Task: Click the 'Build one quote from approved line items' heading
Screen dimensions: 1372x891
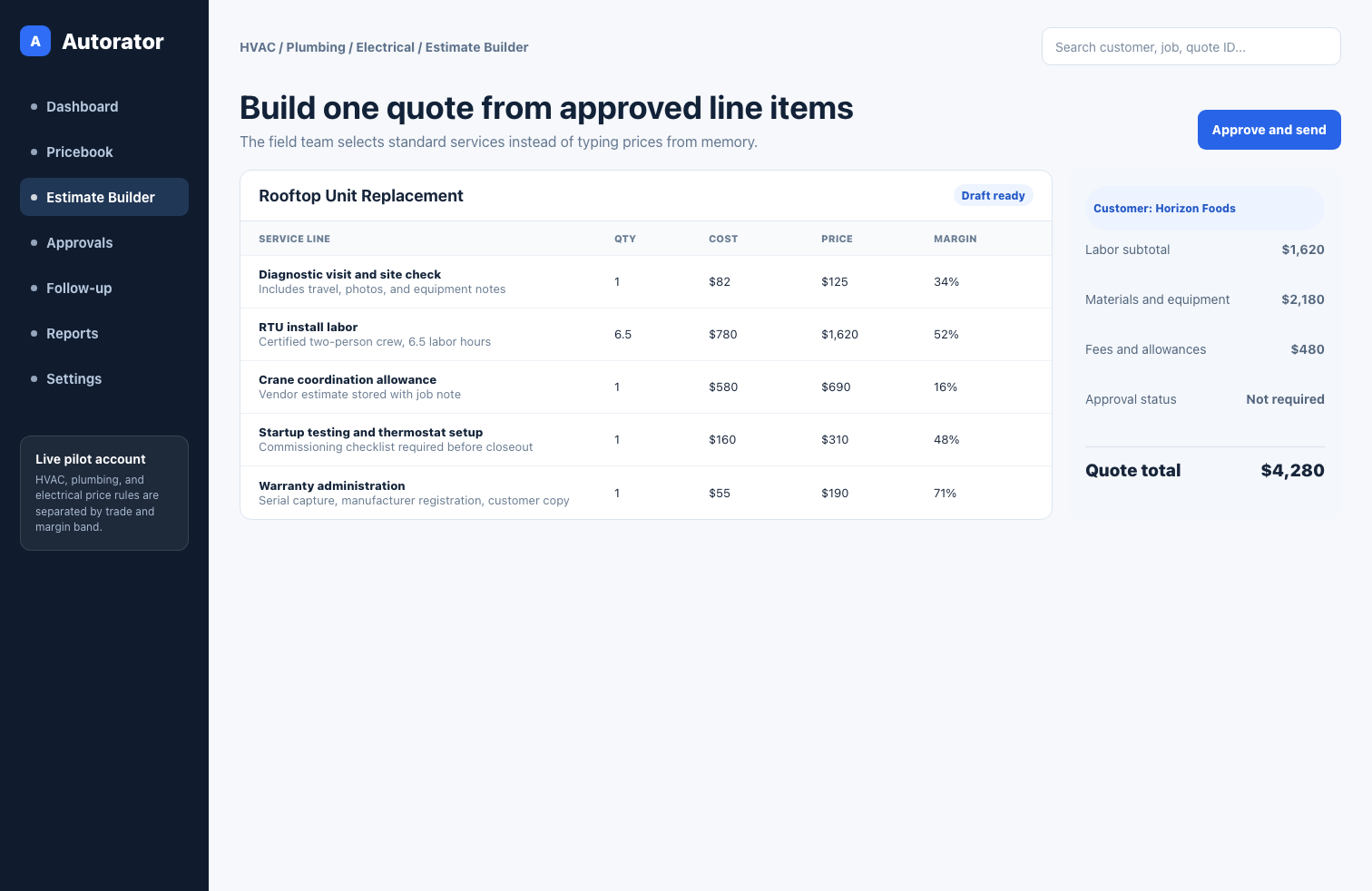Action: pyautogui.click(x=546, y=108)
